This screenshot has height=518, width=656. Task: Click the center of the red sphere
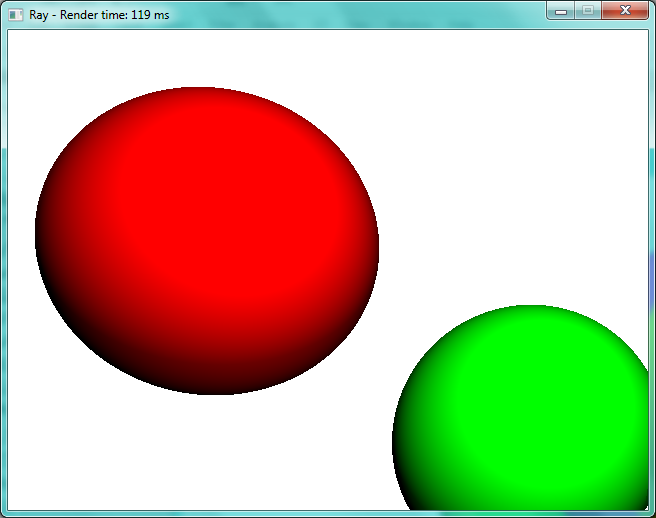(207, 240)
